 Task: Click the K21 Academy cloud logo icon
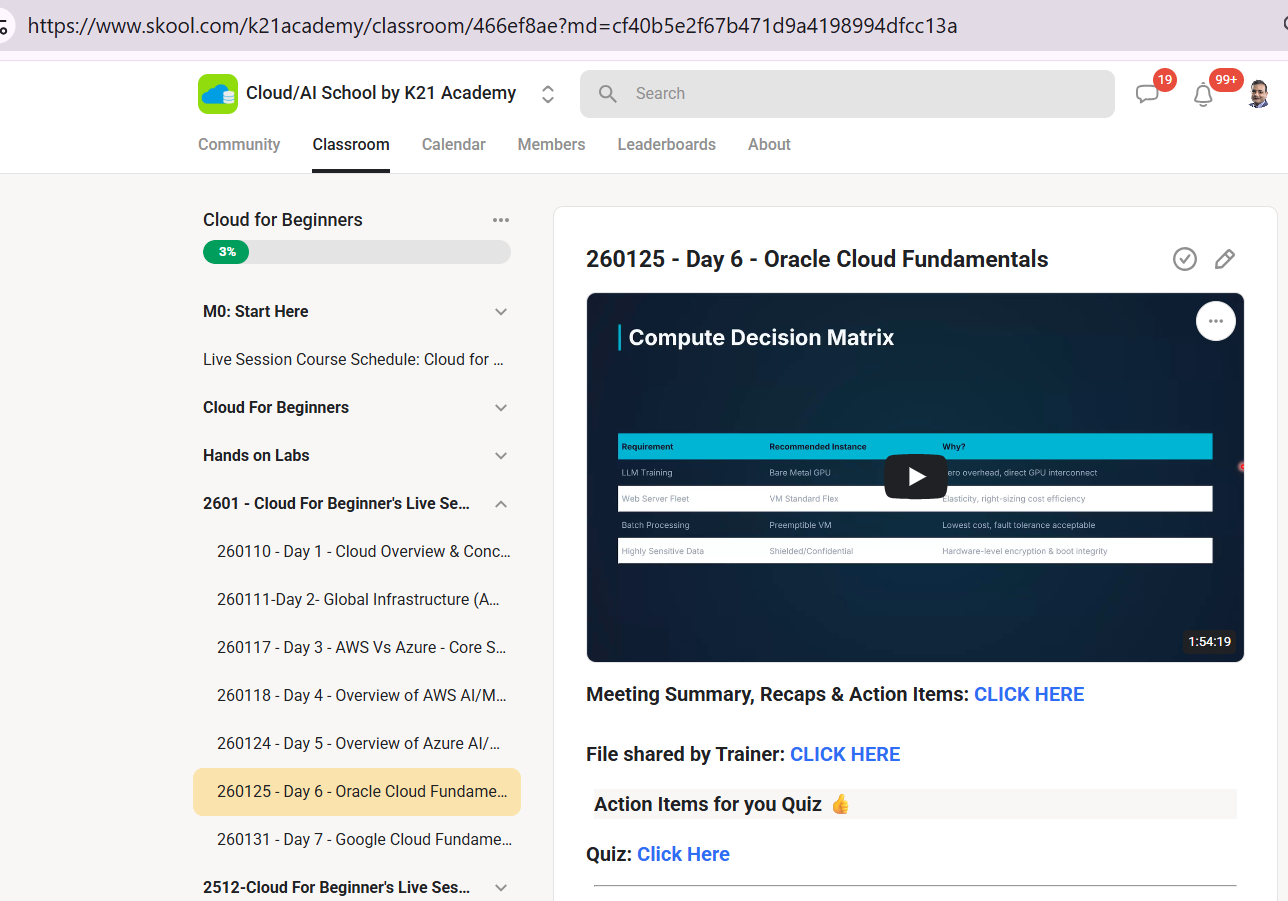pyautogui.click(x=218, y=94)
